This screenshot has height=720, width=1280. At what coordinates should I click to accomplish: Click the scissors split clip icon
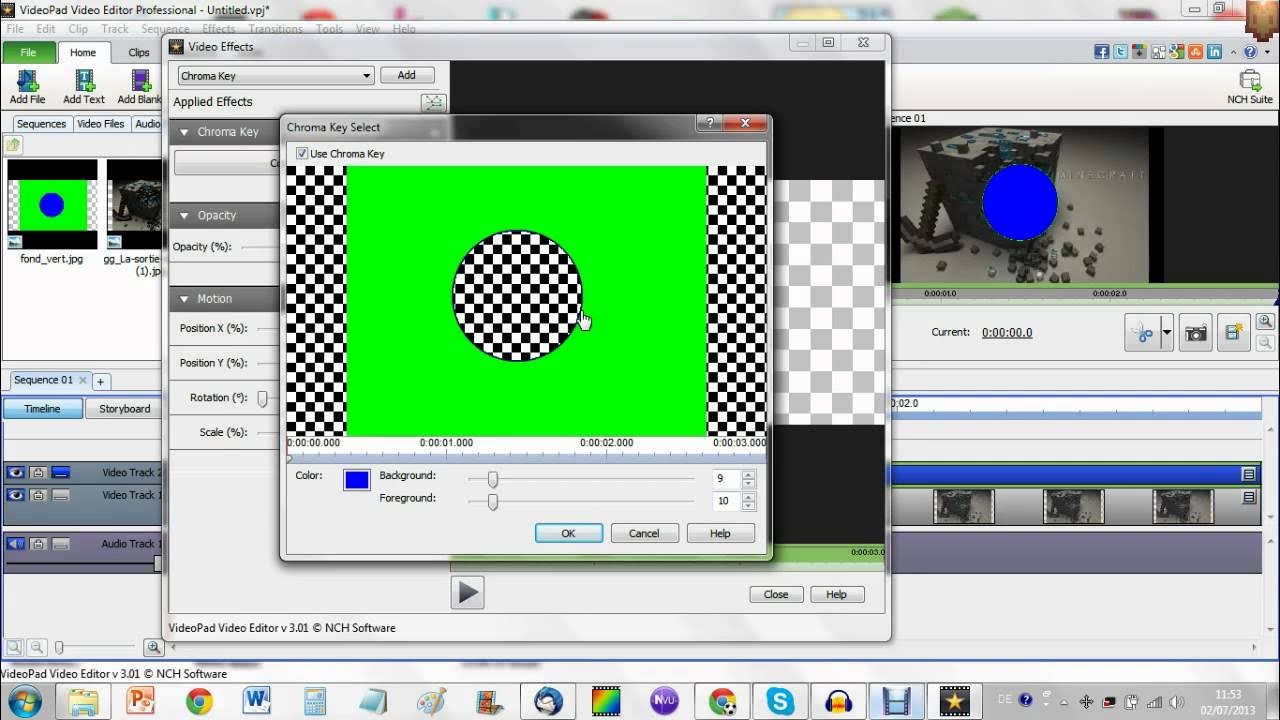[1141, 334]
